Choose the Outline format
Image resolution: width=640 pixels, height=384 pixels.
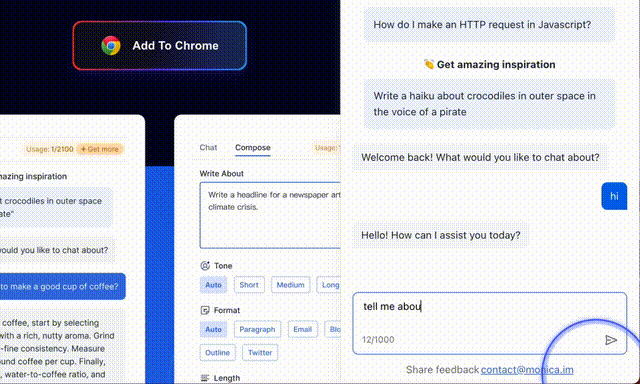[218, 353]
